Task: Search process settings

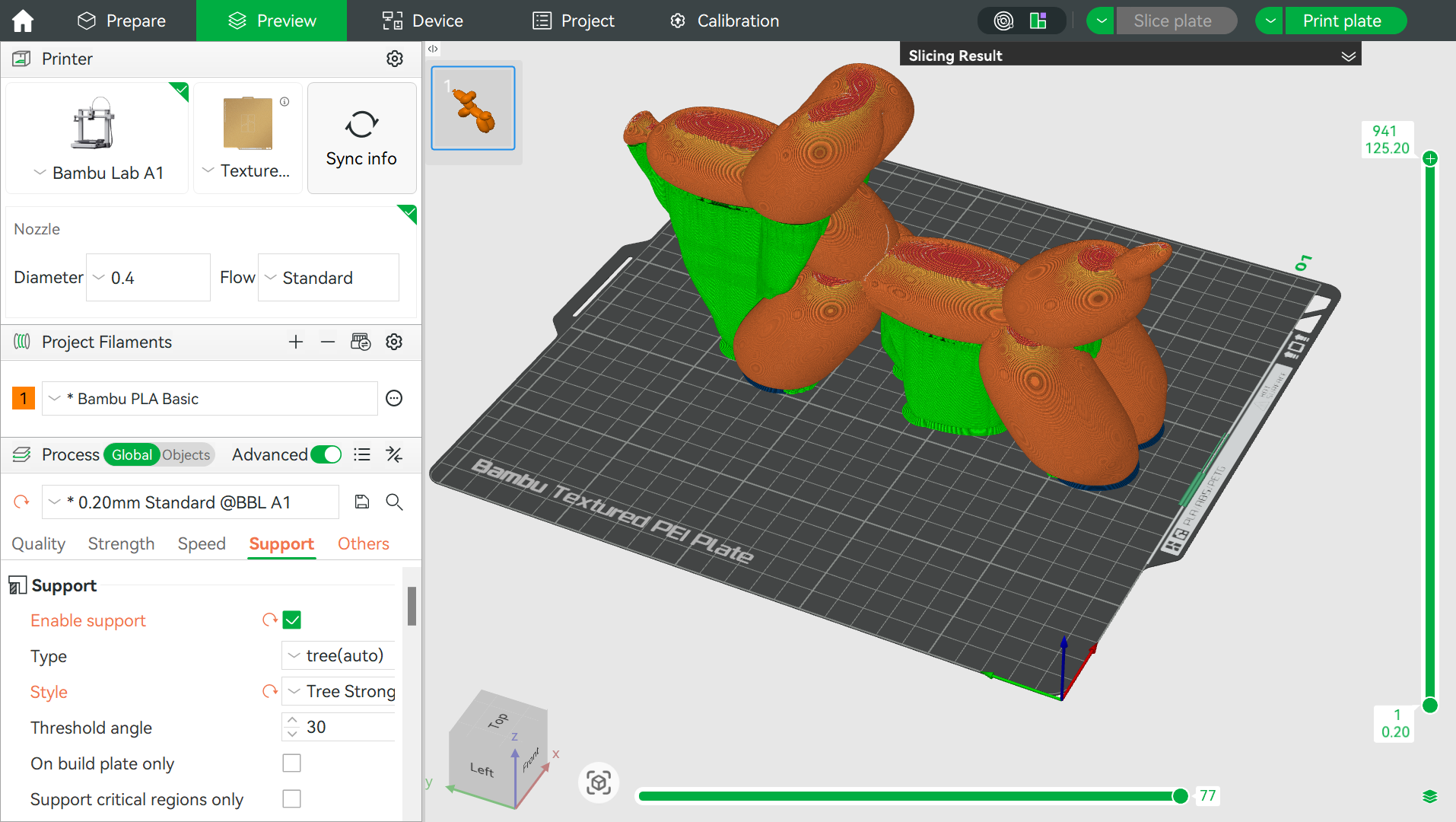Action: [394, 502]
